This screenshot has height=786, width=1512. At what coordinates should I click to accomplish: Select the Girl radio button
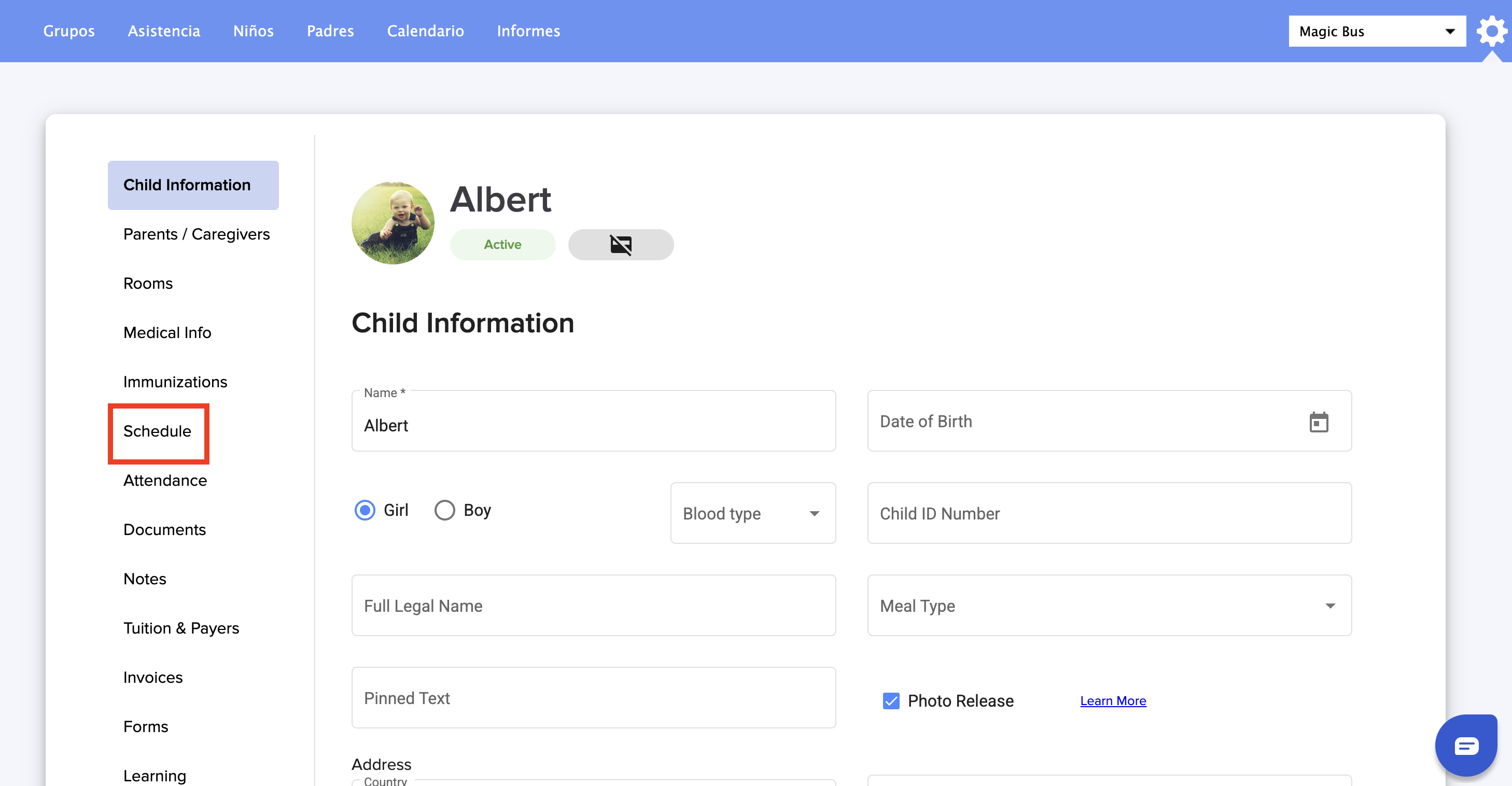[365, 510]
